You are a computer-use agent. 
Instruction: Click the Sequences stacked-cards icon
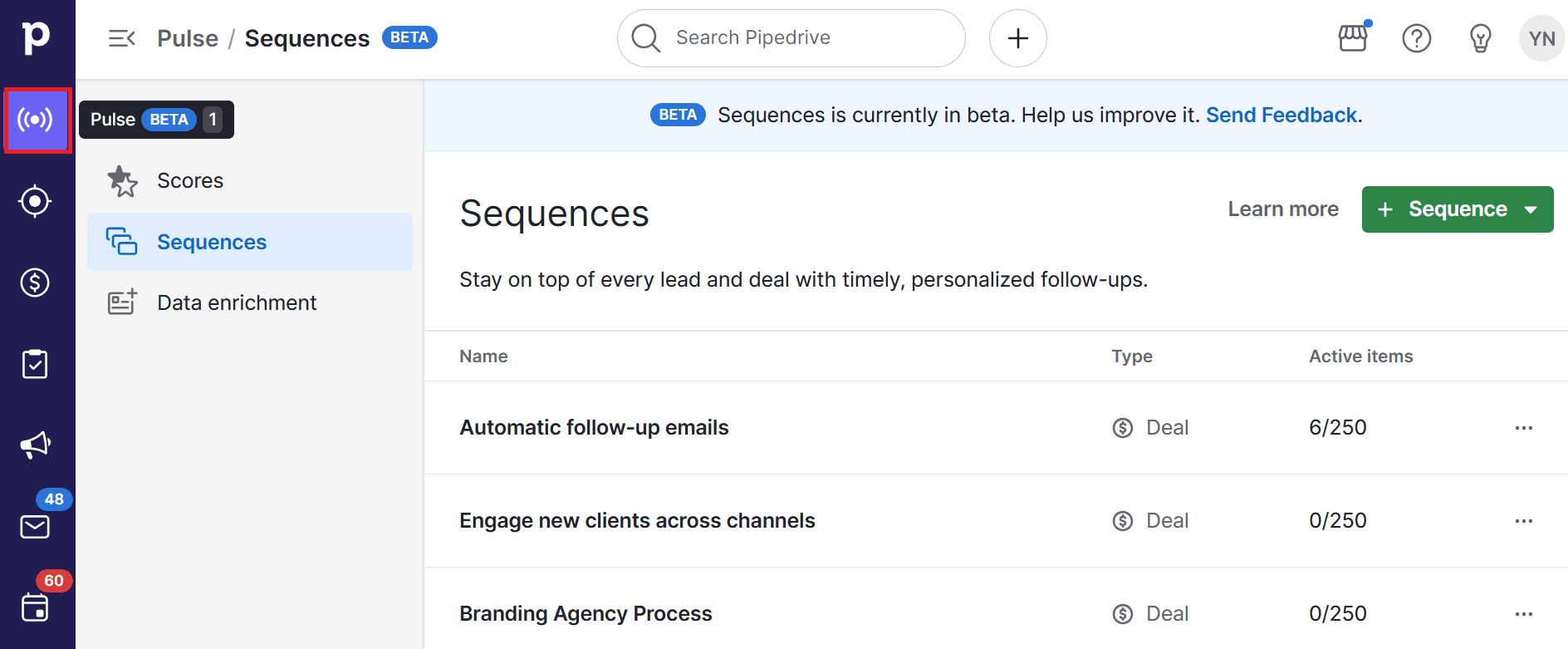[121, 242]
